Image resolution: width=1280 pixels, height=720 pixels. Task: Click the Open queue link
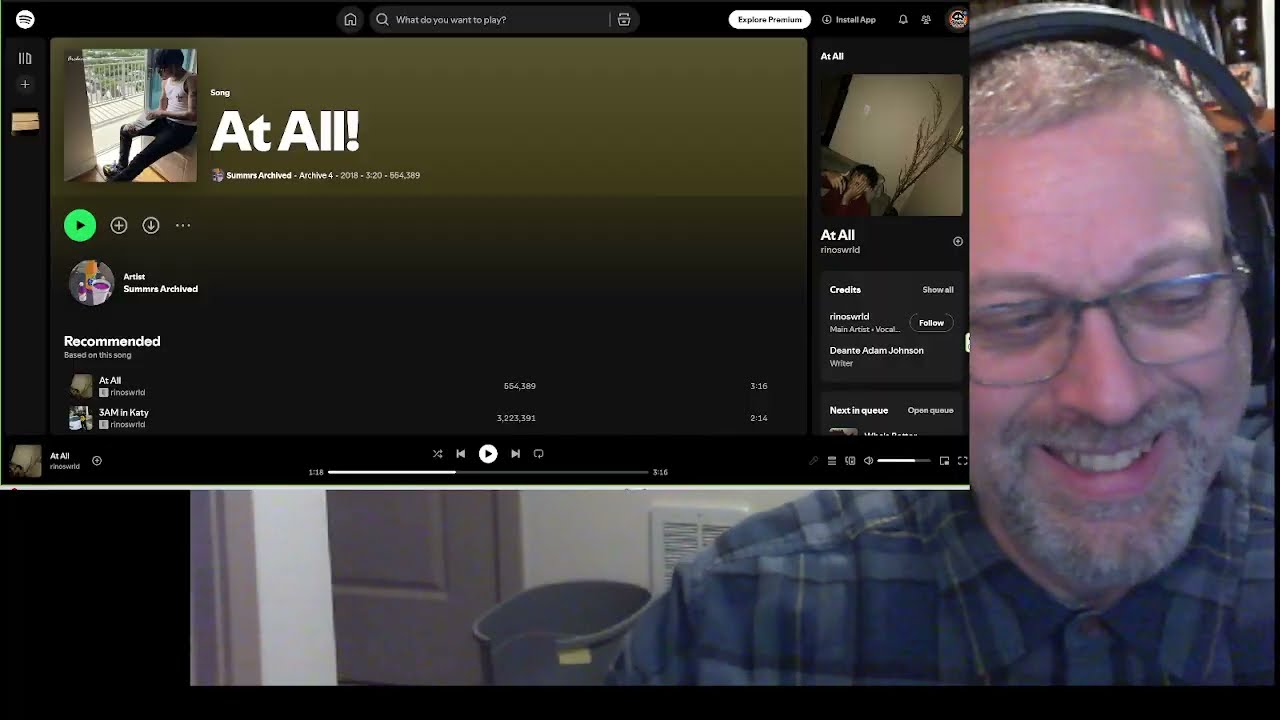coord(930,410)
